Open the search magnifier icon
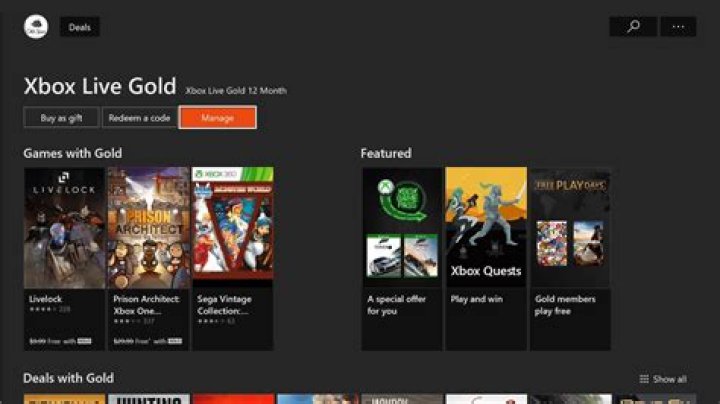 click(x=633, y=27)
